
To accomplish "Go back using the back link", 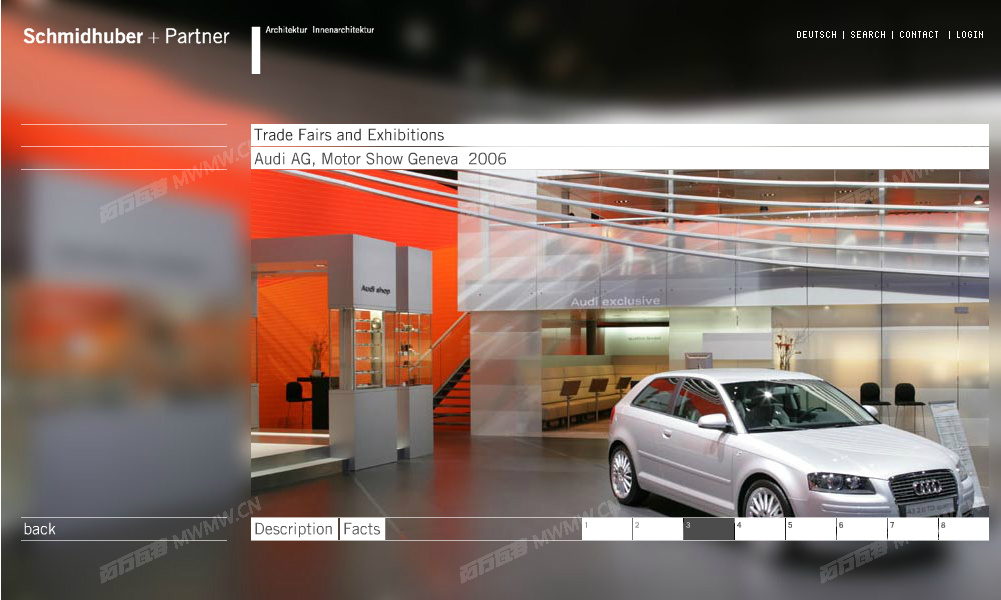I will click(x=40, y=529).
